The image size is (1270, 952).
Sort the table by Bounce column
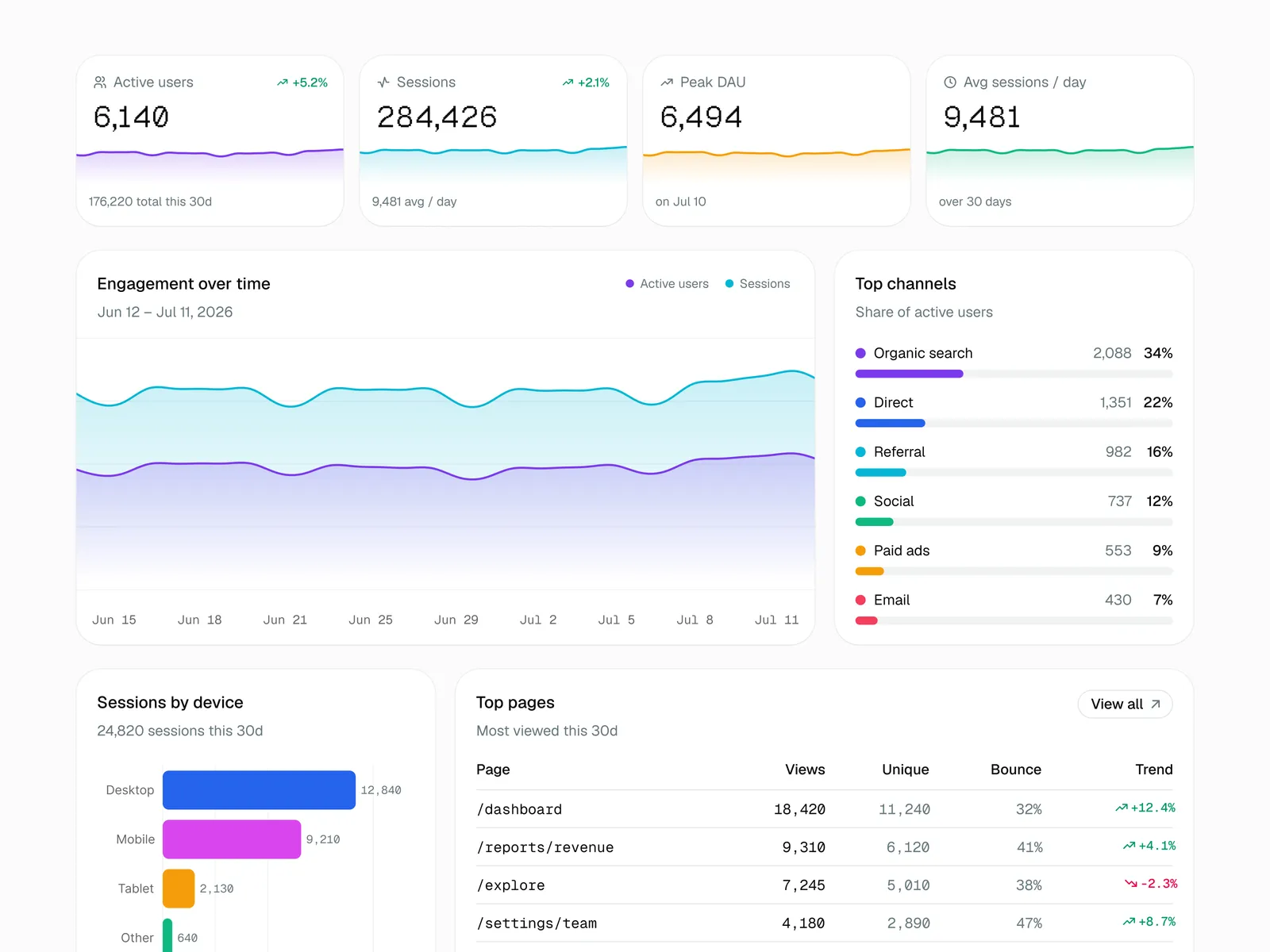click(x=1016, y=770)
